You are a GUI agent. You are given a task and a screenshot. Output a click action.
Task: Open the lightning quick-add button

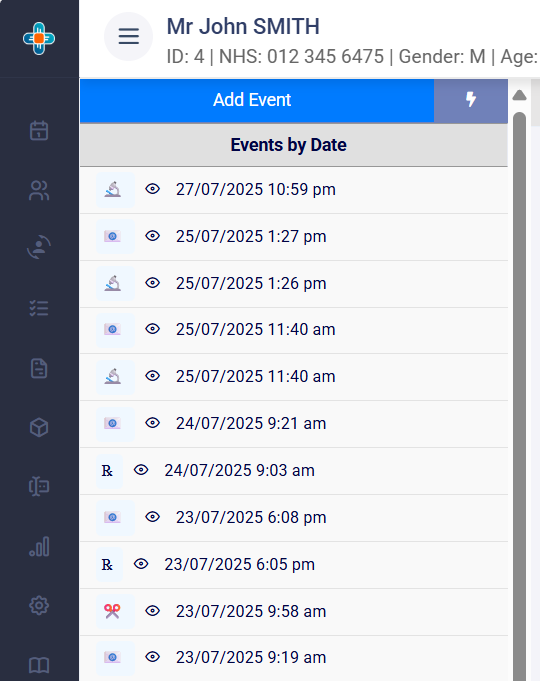(471, 100)
